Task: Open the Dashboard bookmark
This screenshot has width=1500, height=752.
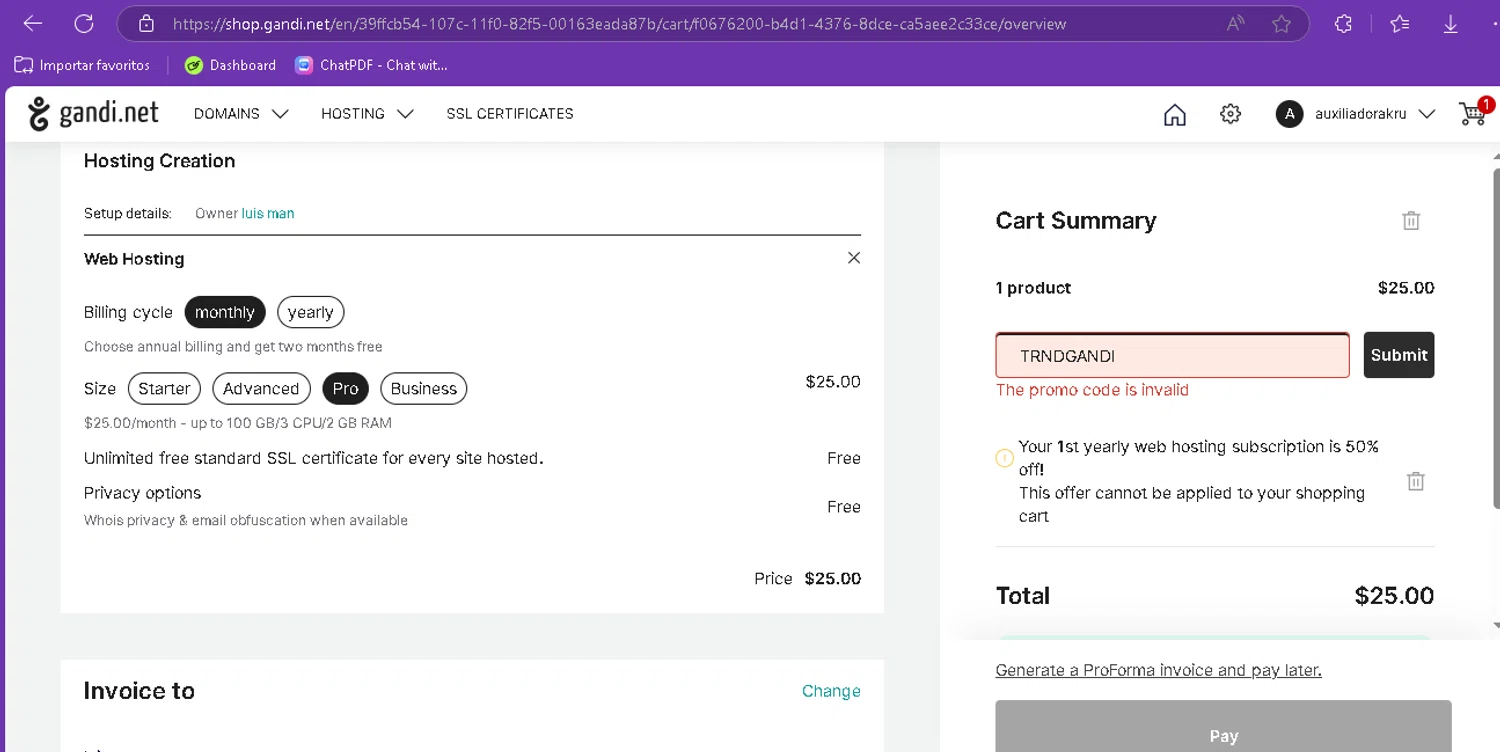Action: pyautogui.click(x=231, y=65)
